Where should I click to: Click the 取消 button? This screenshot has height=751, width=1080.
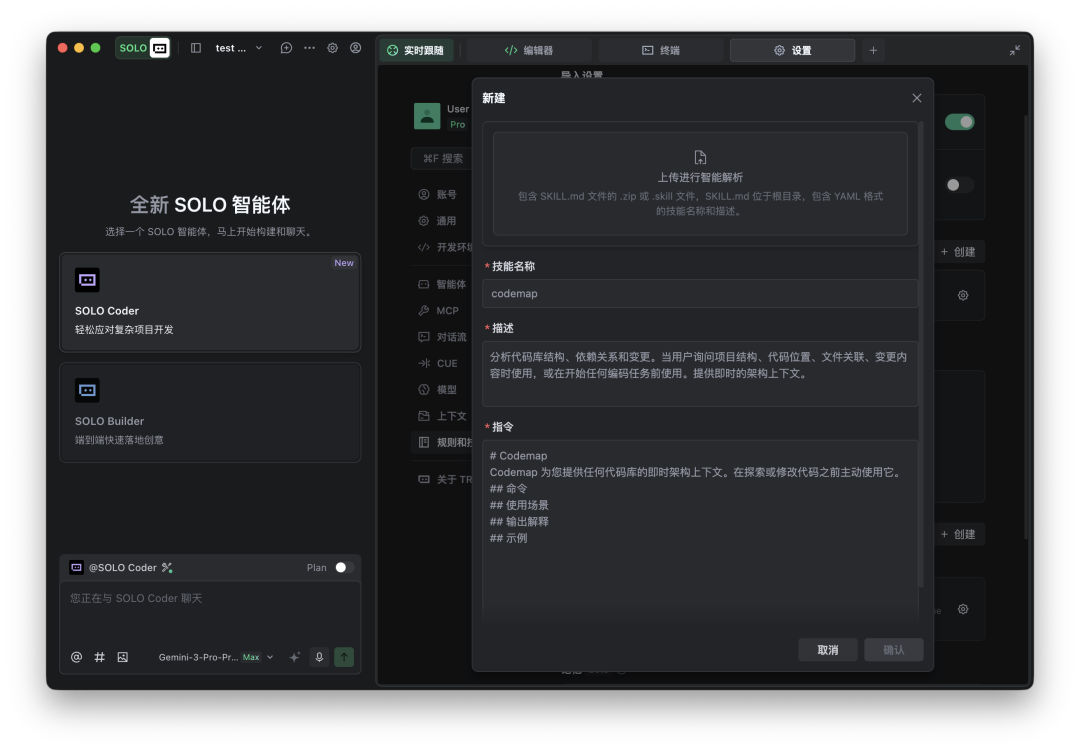828,650
